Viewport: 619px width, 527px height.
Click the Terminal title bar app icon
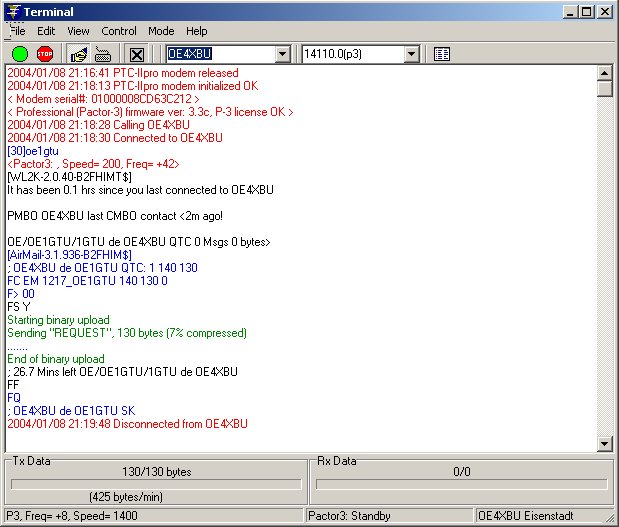point(13,11)
